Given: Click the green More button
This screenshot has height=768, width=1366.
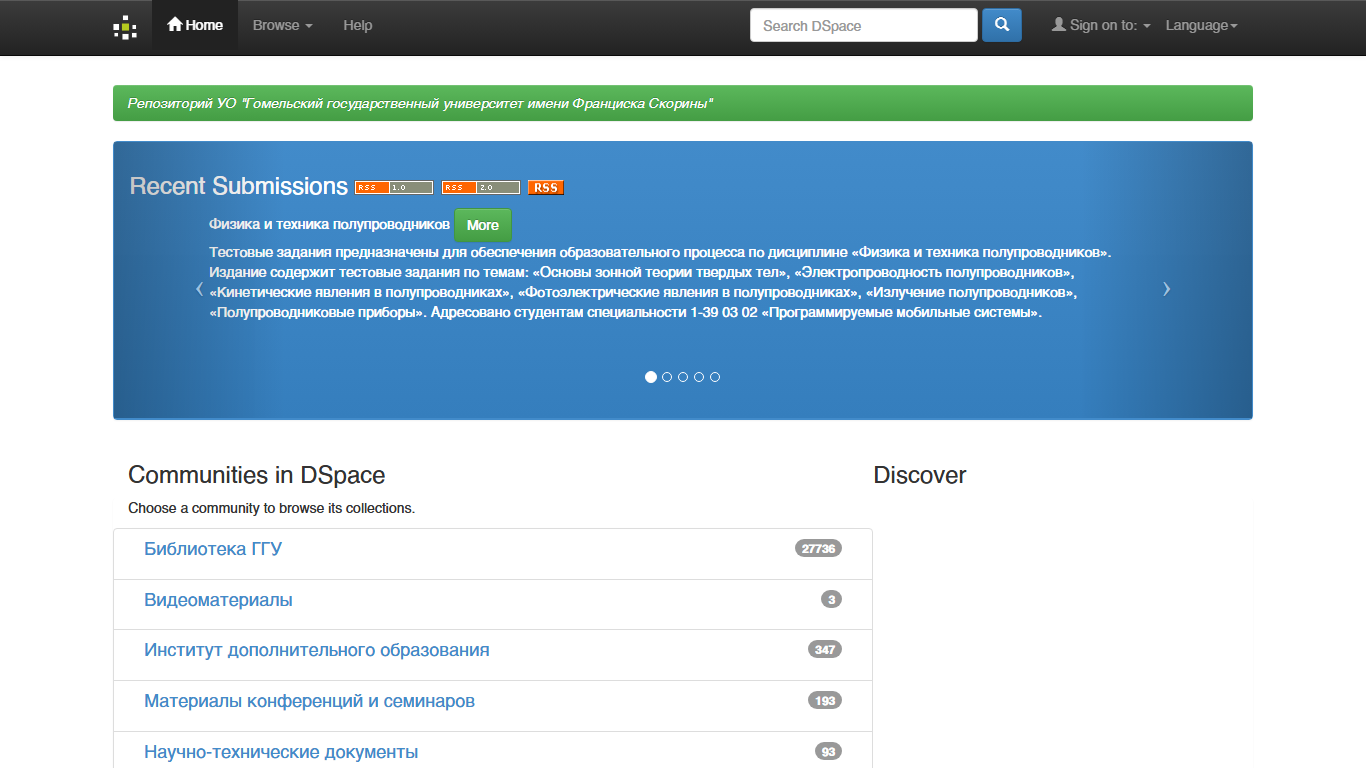Looking at the screenshot, I should [x=483, y=225].
